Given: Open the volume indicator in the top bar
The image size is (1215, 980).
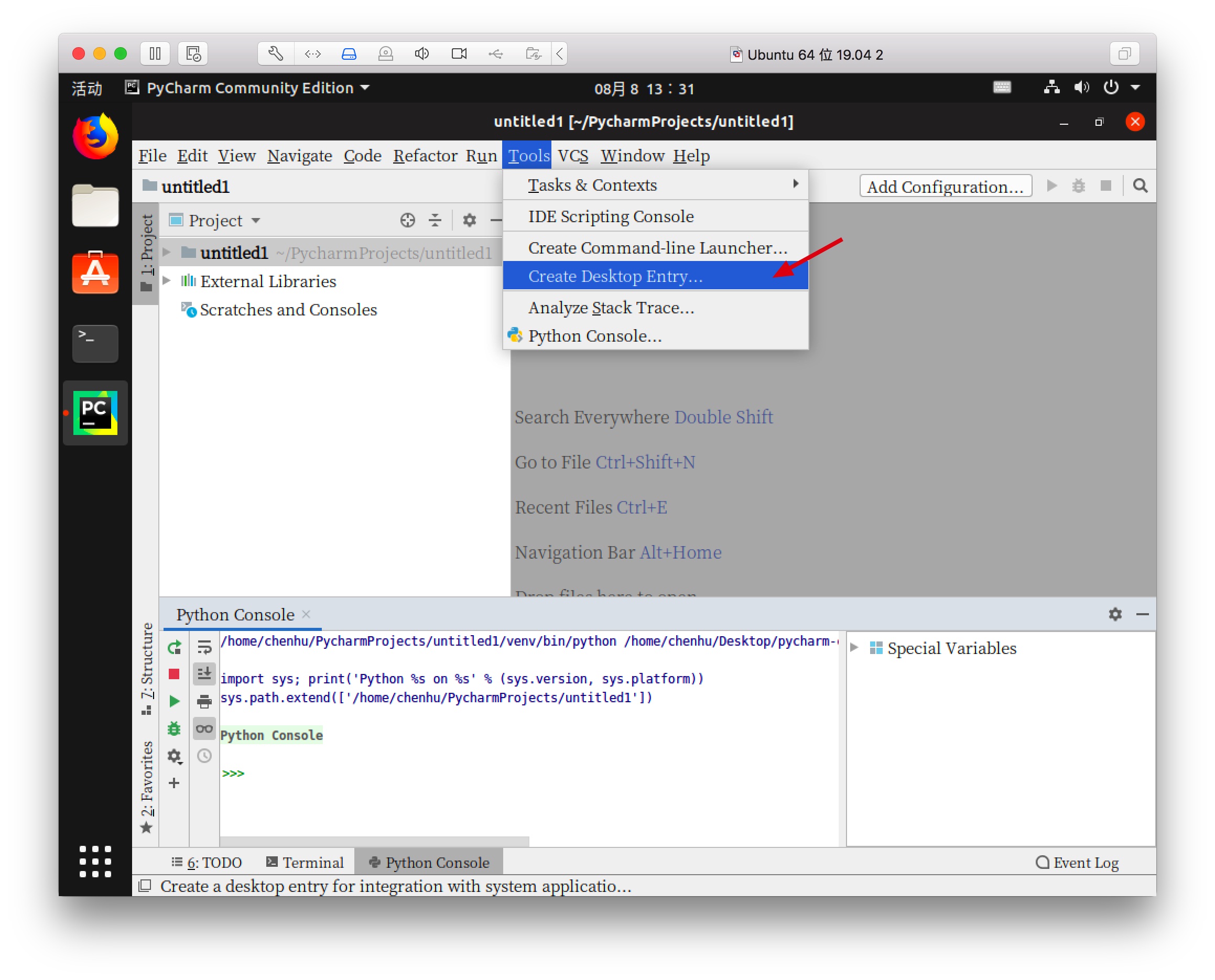Looking at the screenshot, I should point(1082,88).
